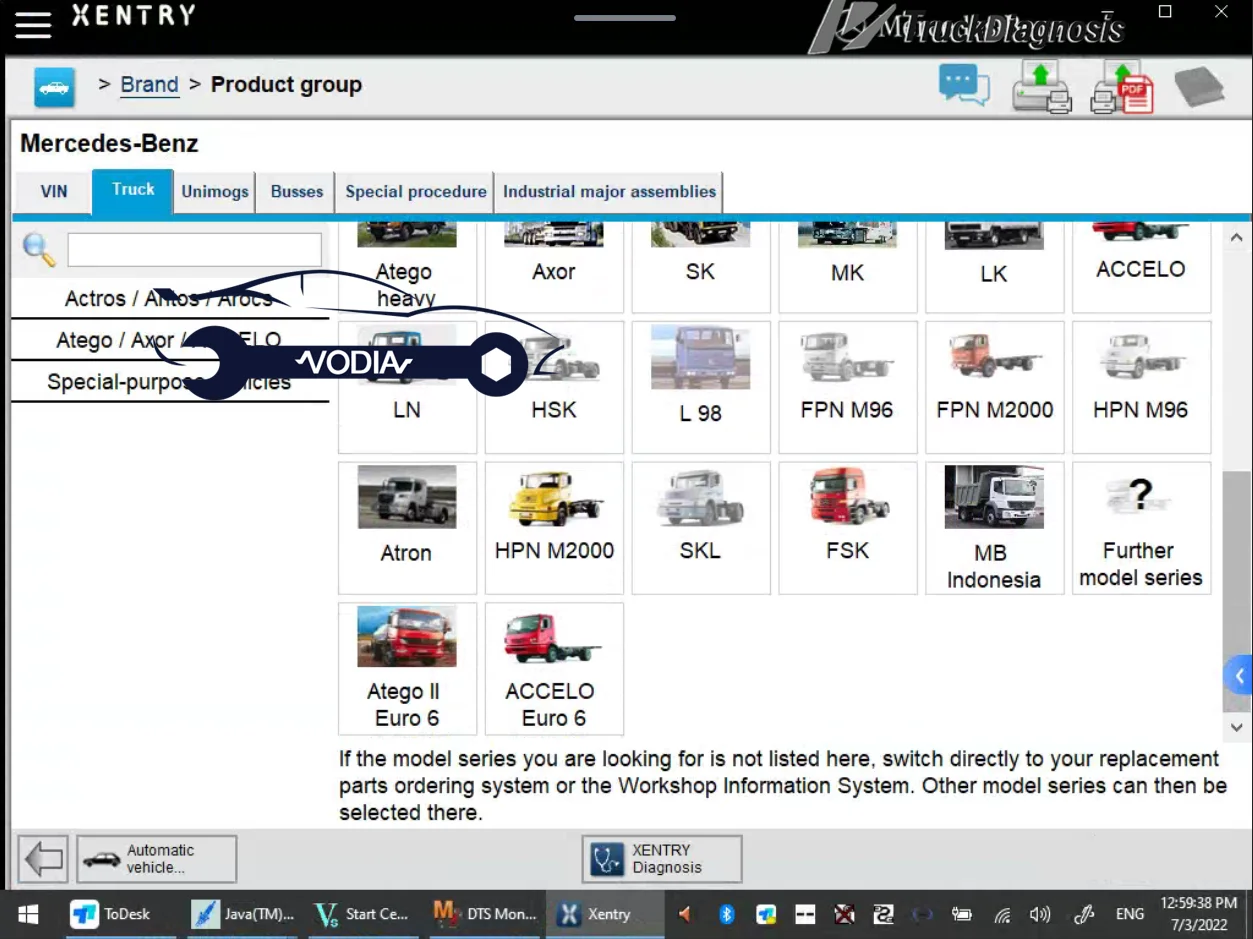
Task: Select the Atron truck series
Action: 407,528
